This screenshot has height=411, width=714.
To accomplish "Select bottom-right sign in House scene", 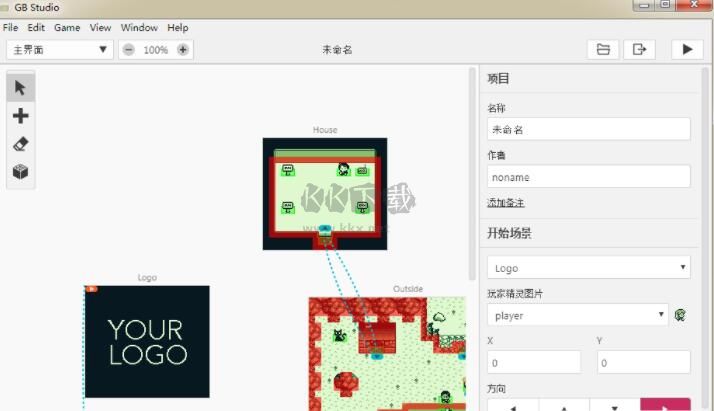I will point(362,208).
